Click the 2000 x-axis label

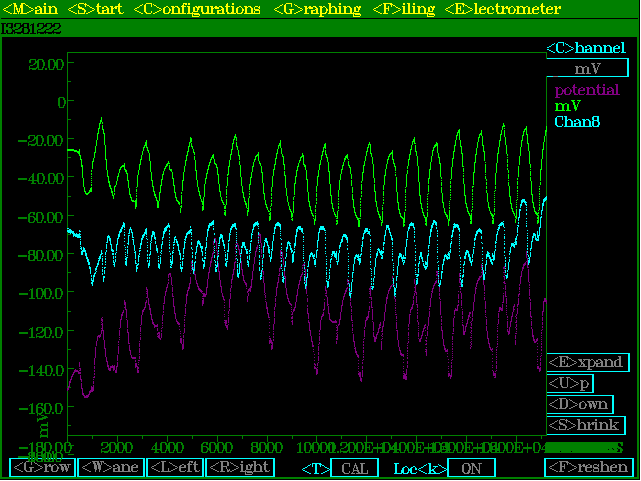tap(117, 448)
